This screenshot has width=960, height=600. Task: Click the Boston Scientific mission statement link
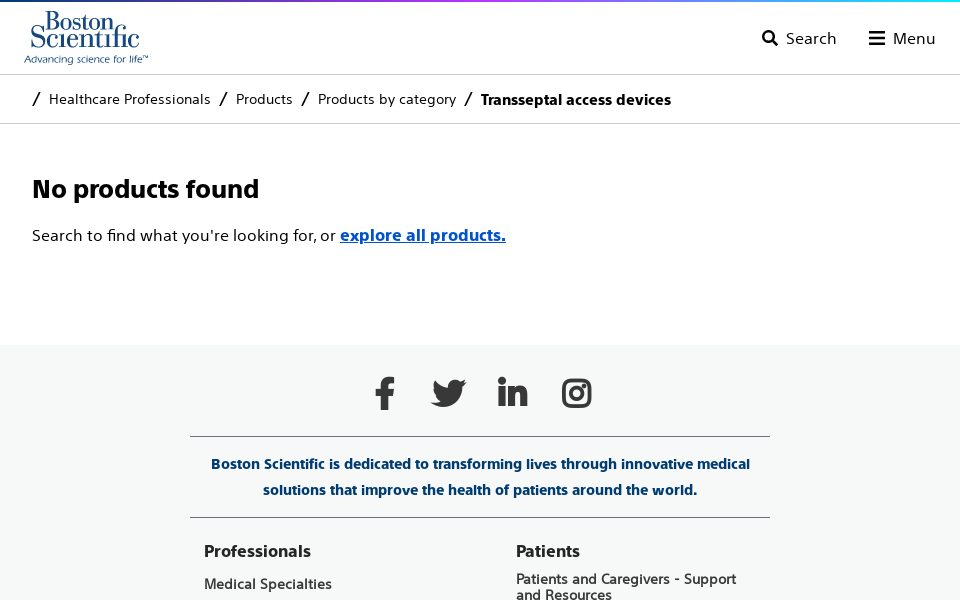coord(480,476)
